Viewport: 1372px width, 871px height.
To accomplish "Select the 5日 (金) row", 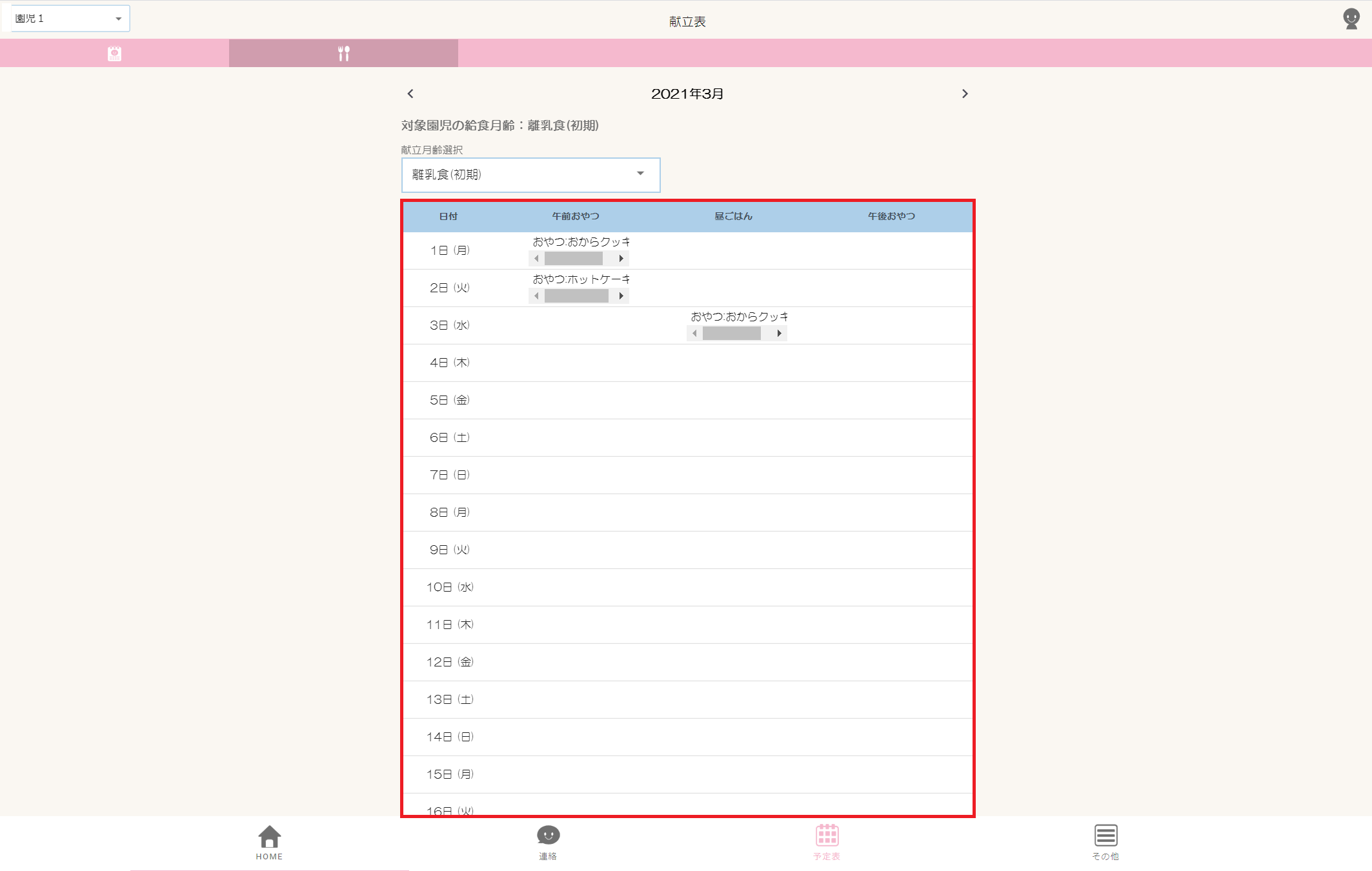I will (x=450, y=400).
